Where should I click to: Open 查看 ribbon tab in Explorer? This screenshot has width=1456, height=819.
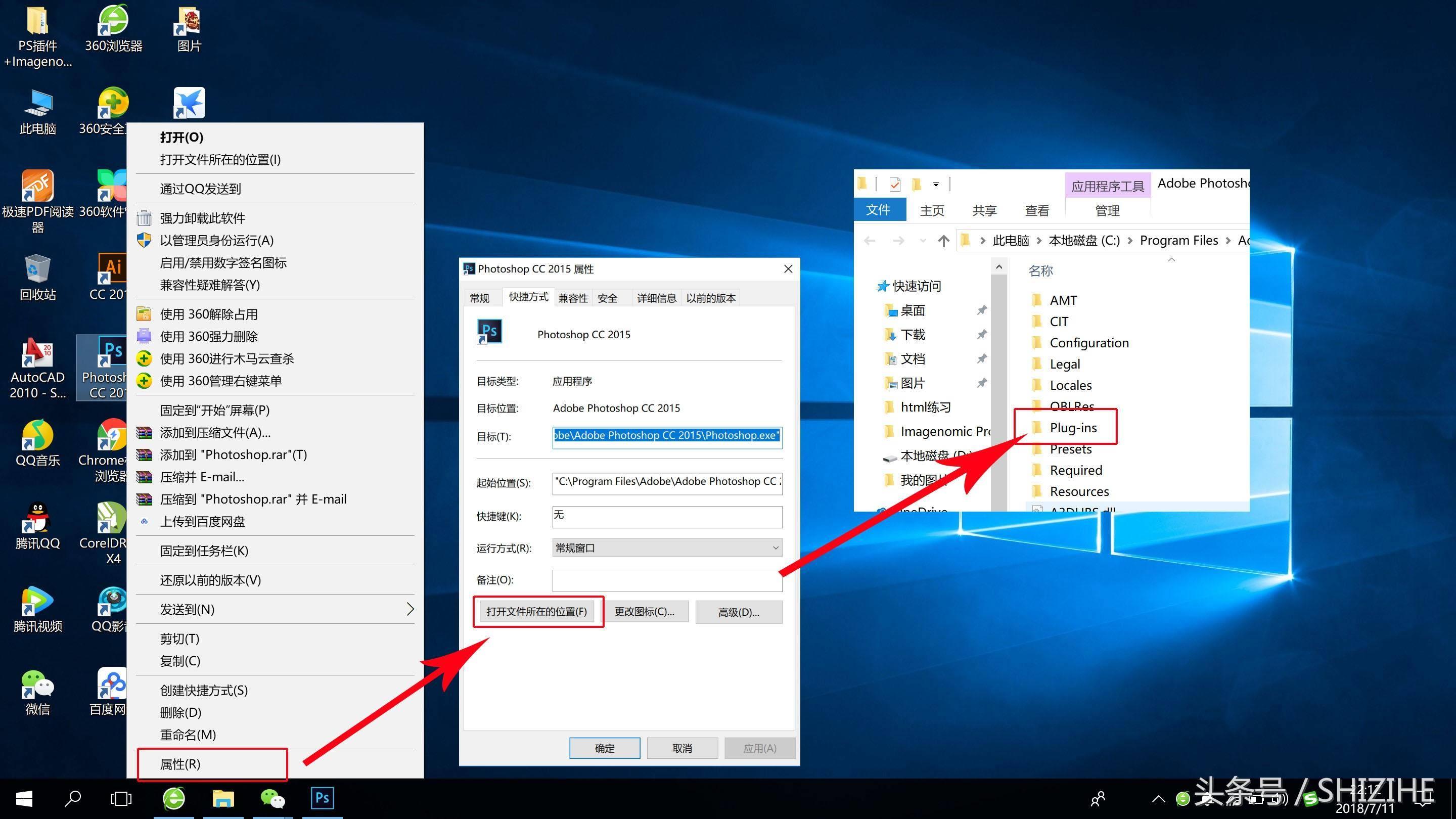click(1036, 210)
